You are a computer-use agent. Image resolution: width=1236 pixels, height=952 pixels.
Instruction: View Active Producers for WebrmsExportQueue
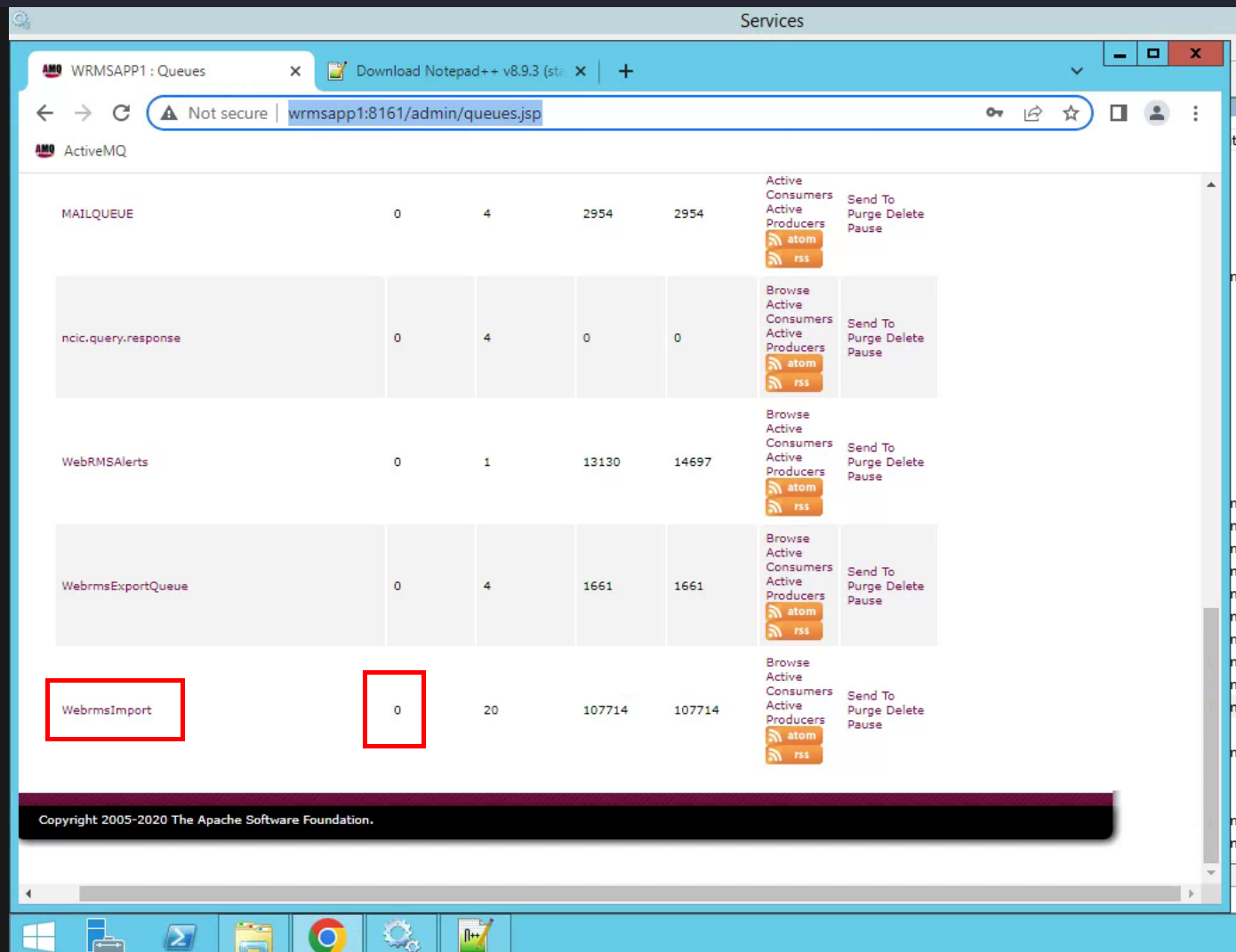tap(796, 588)
